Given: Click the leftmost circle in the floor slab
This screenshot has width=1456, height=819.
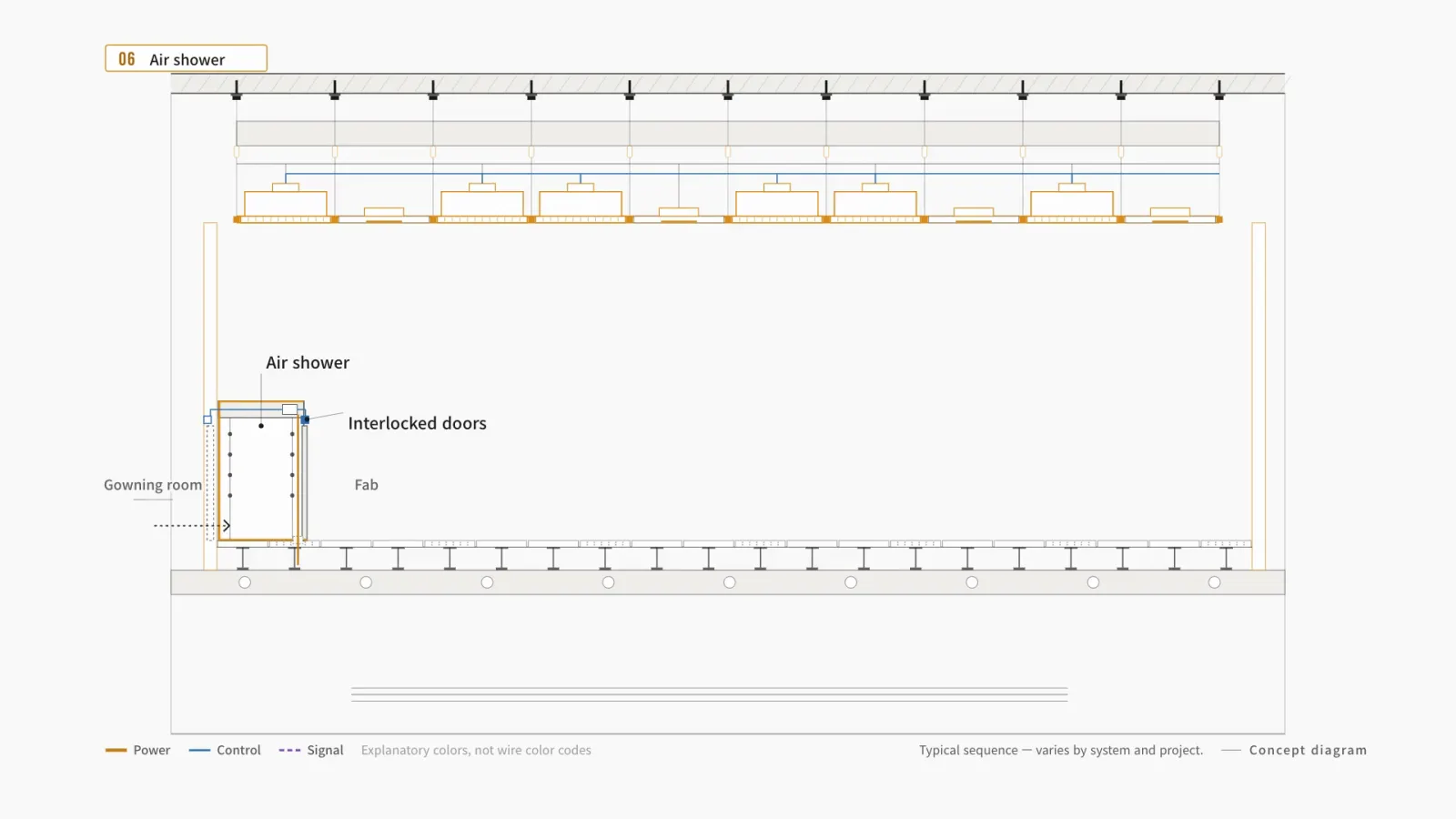Looking at the screenshot, I should [x=245, y=582].
